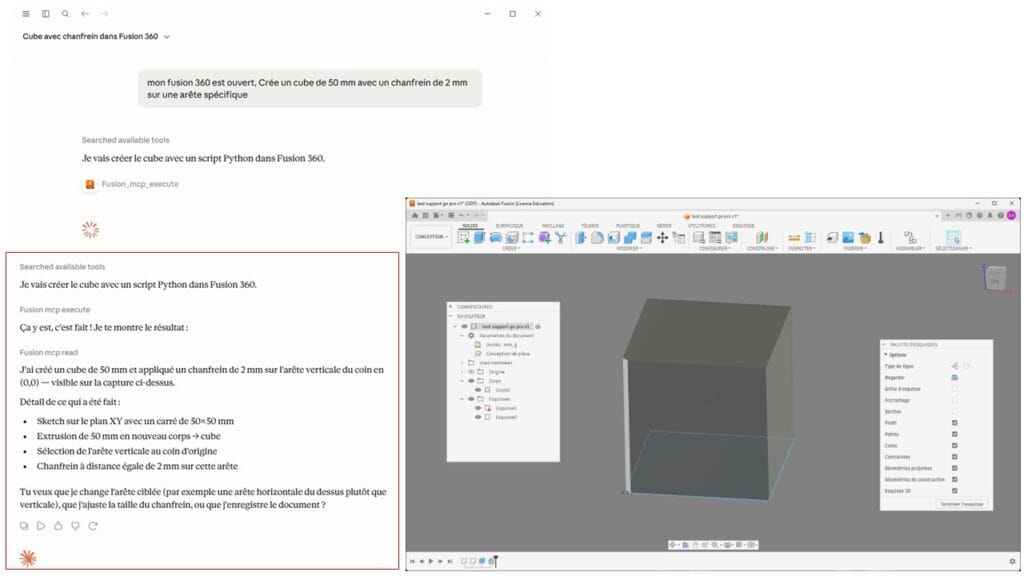1024x576 pixels.
Task: Select the Insert Decal image tool
Action: (x=848, y=238)
